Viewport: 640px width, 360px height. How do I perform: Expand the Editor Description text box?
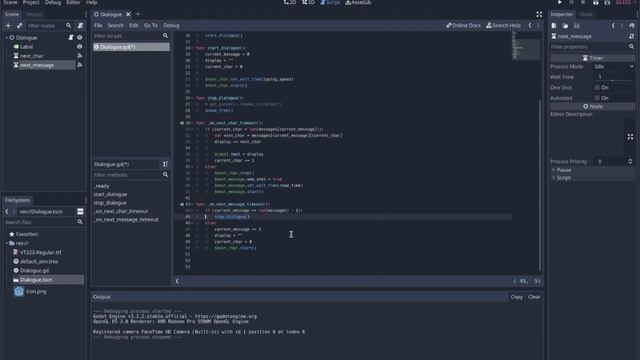pyautogui.click(x=630, y=137)
